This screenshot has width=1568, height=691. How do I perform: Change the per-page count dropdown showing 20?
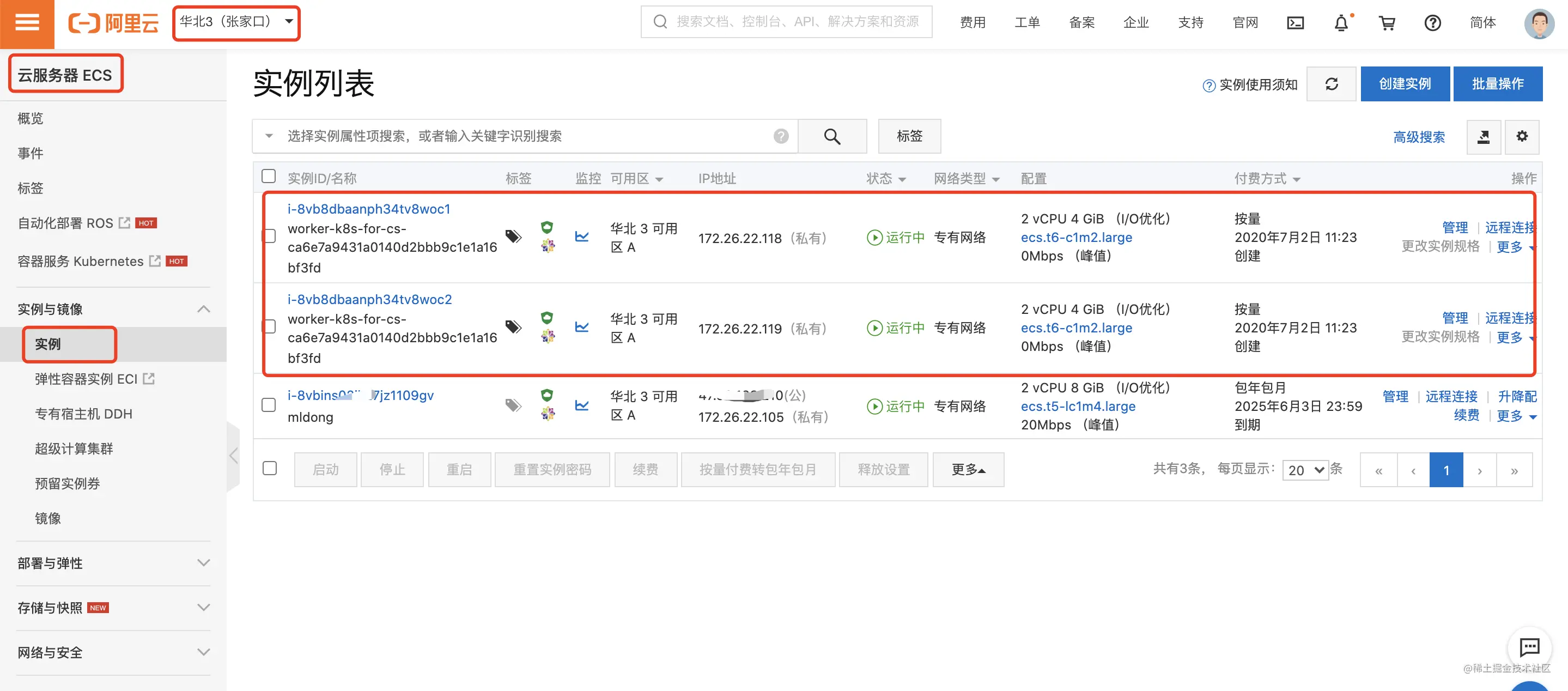pyautogui.click(x=1305, y=470)
